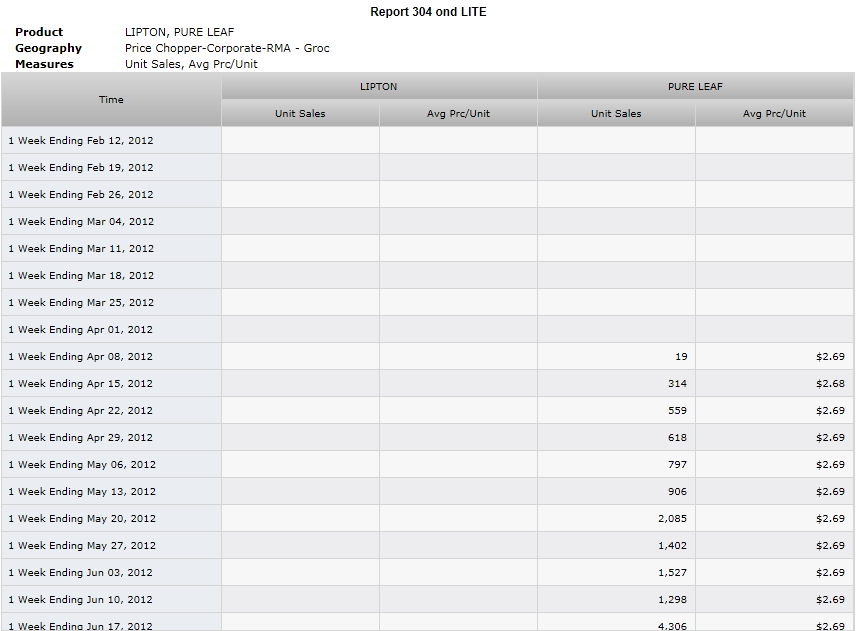Click the Apr 15, 2012 average price "$2.68"

pyautogui.click(x=830, y=384)
